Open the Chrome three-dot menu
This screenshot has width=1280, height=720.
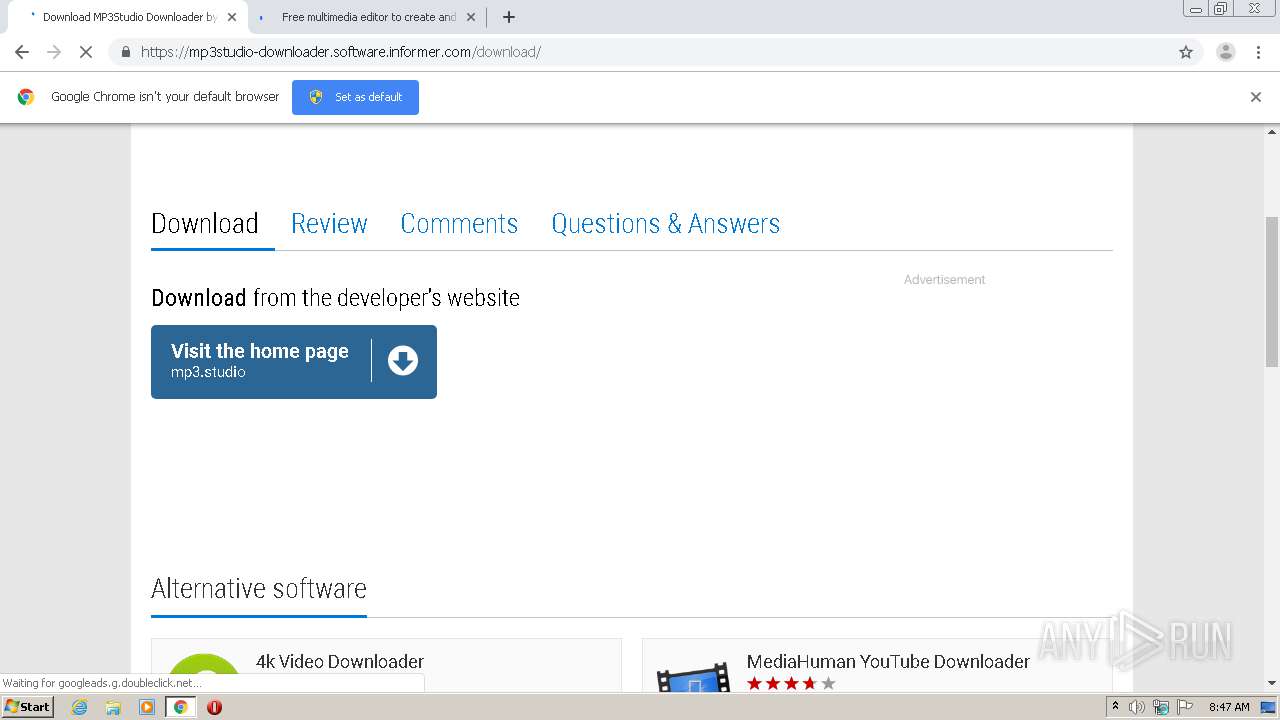1258,52
